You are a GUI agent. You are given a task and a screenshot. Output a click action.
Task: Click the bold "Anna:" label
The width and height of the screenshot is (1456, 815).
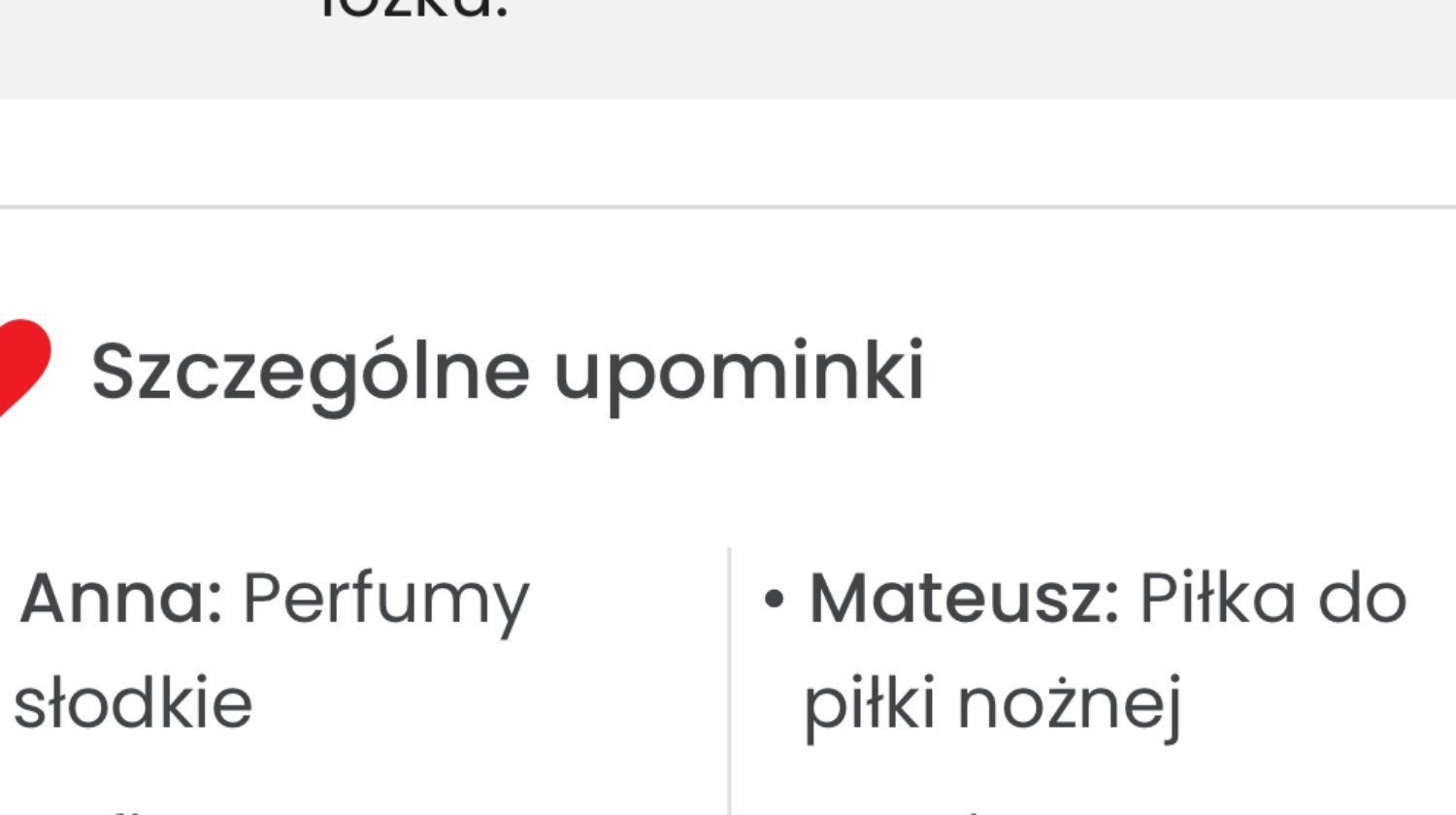(121, 598)
